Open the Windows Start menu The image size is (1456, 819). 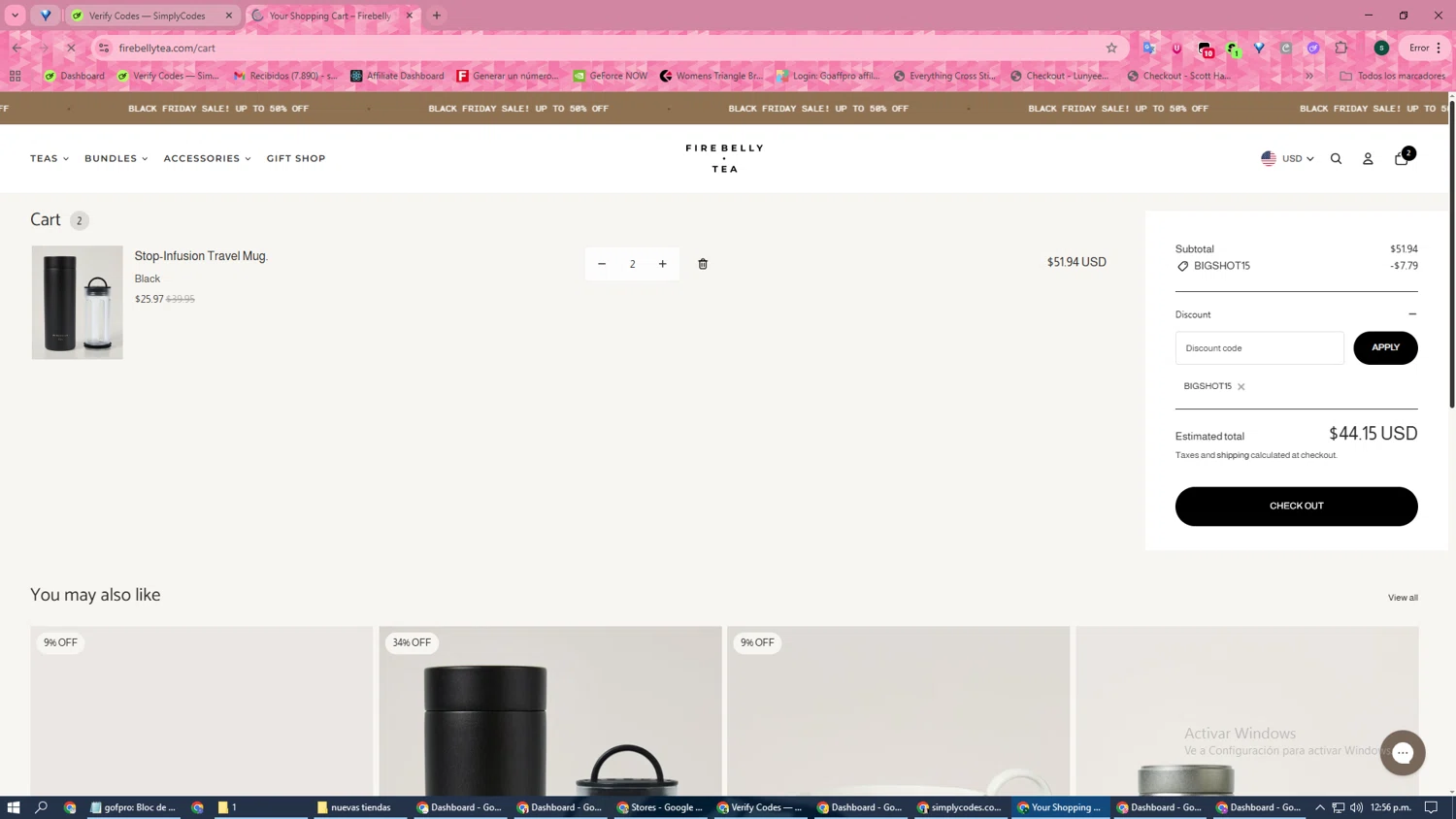[x=14, y=807]
